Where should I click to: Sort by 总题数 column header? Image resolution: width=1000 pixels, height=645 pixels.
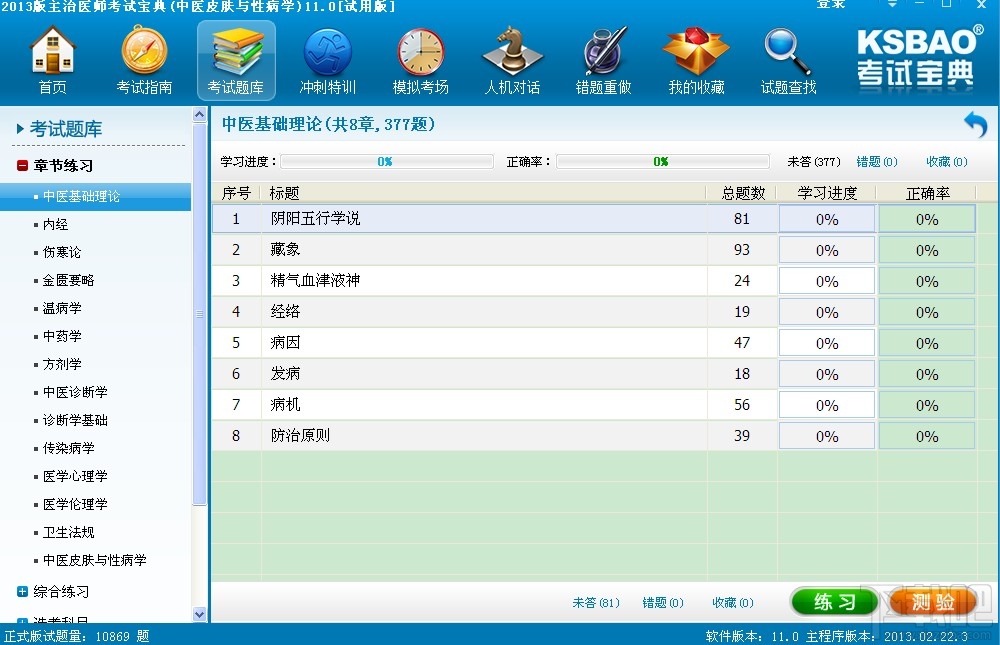[x=743, y=193]
